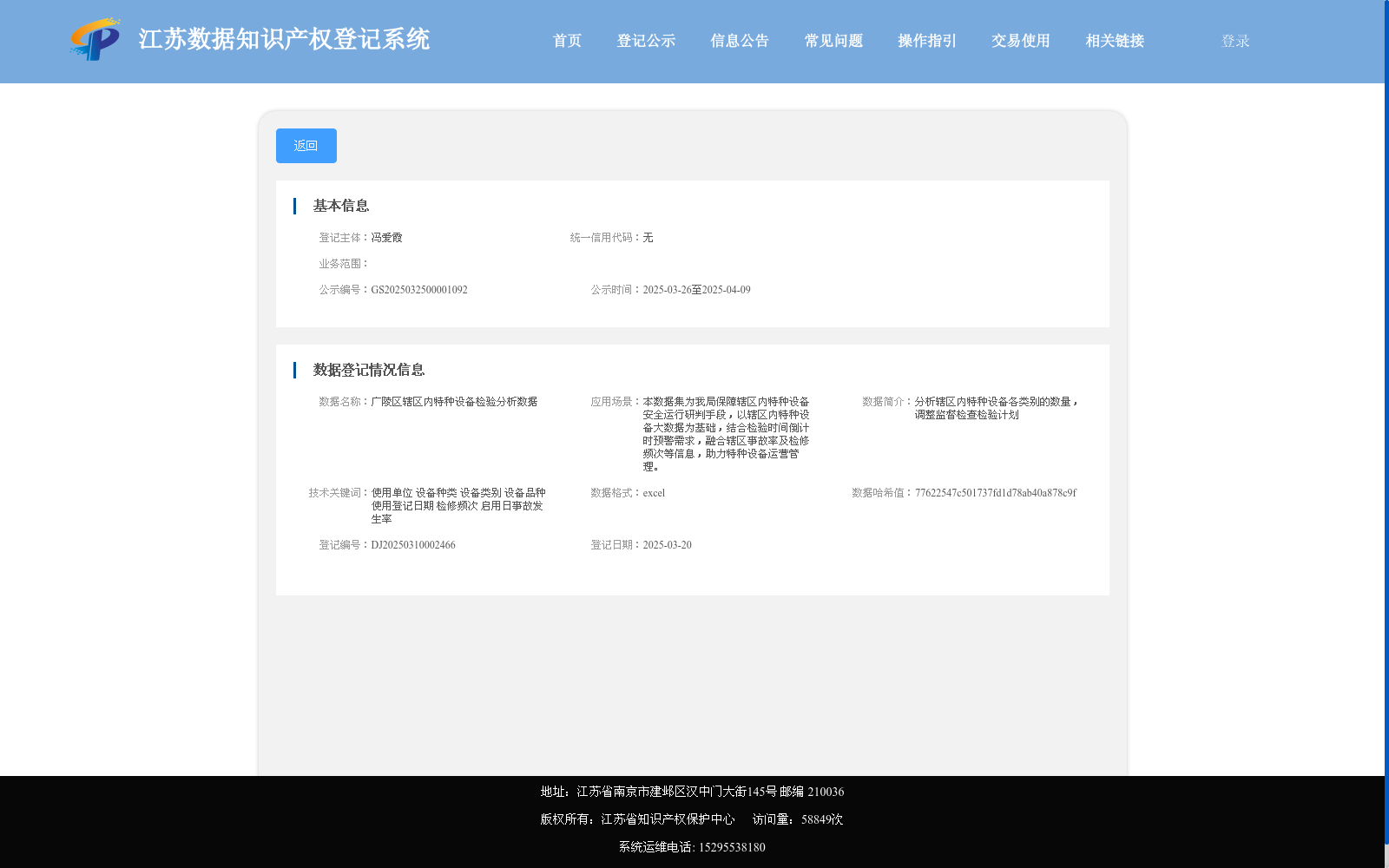Open the 首页 navigation item

pos(568,41)
